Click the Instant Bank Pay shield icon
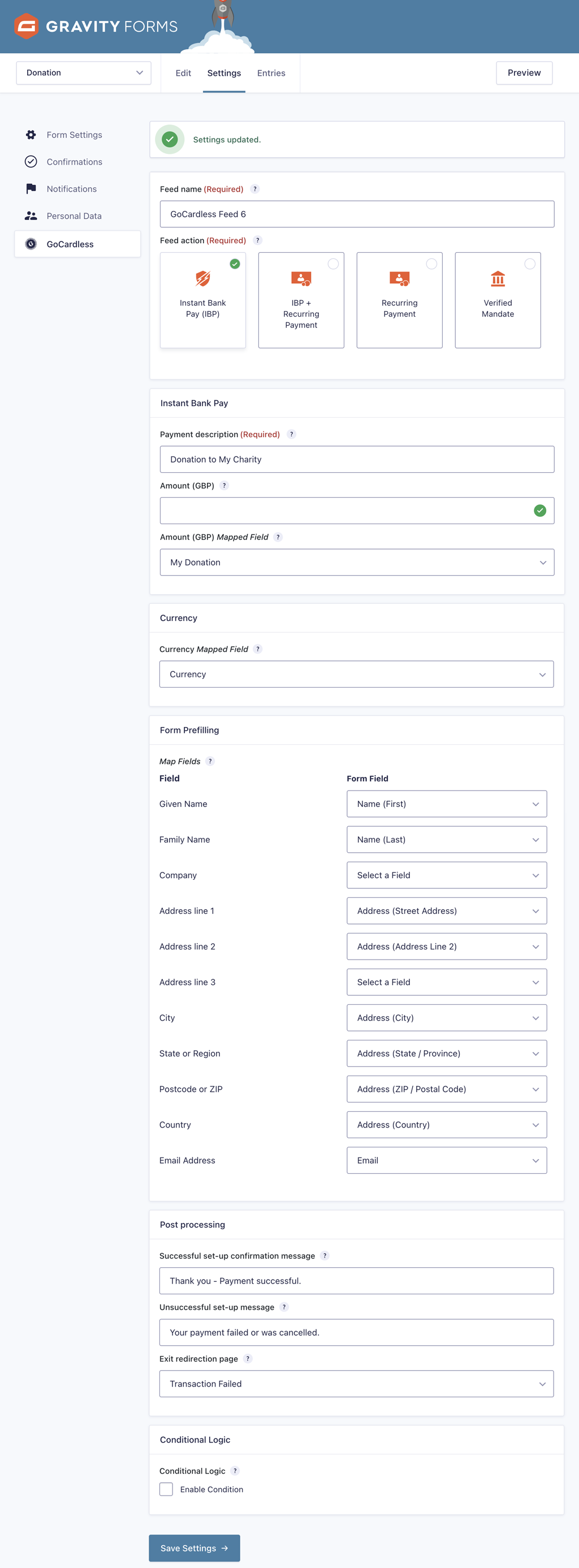The height and width of the screenshot is (1568, 579). [x=203, y=279]
